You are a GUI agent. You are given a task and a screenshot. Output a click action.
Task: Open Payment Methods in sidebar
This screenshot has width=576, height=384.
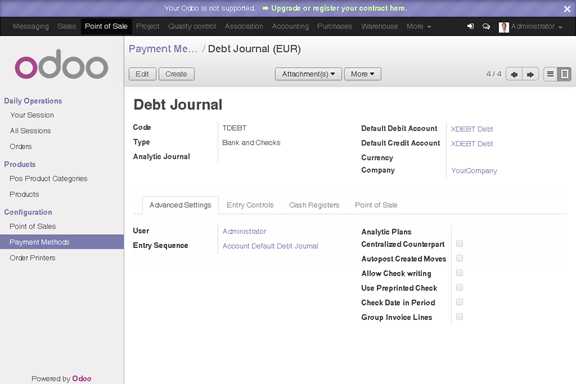[x=62, y=242]
